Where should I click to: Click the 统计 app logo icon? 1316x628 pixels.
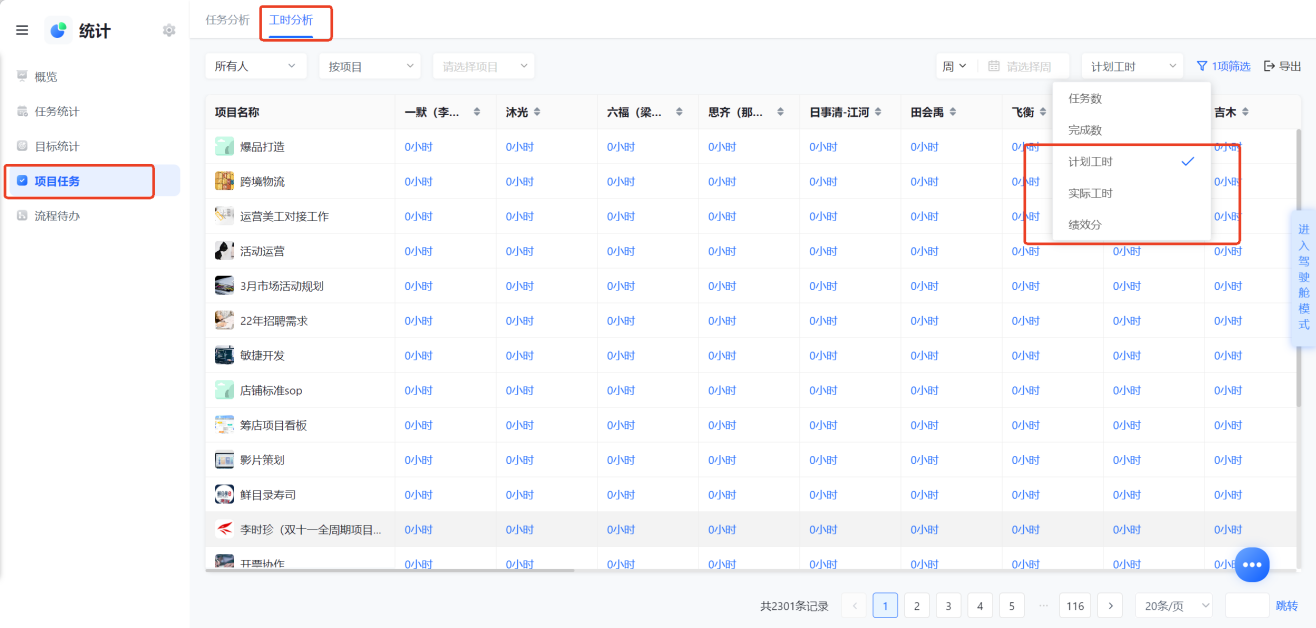[x=58, y=30]
